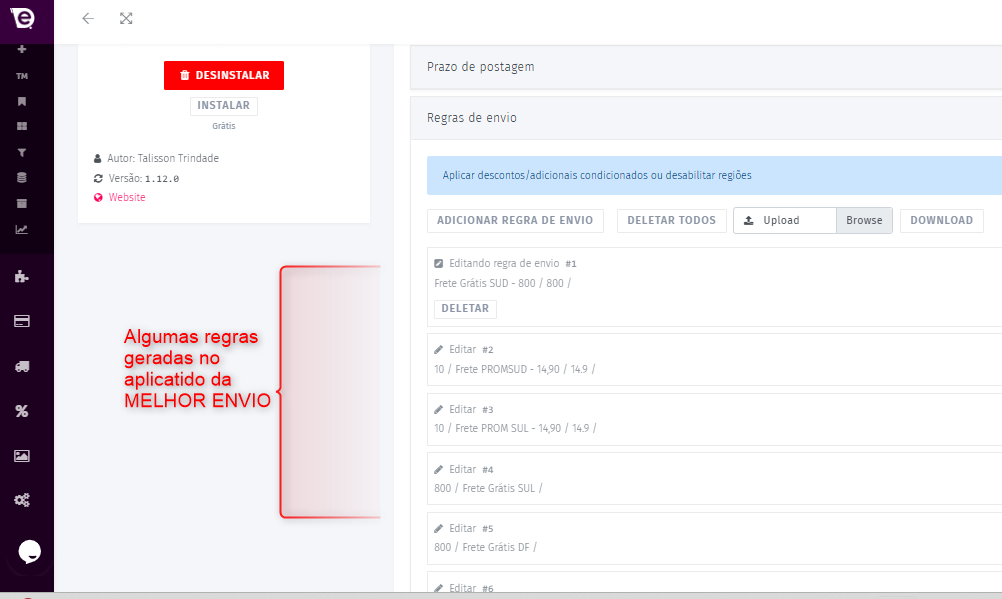This screenshot has width=1002, height=599.
Task: Open the gears settings icon
Action: pos(22,500)
